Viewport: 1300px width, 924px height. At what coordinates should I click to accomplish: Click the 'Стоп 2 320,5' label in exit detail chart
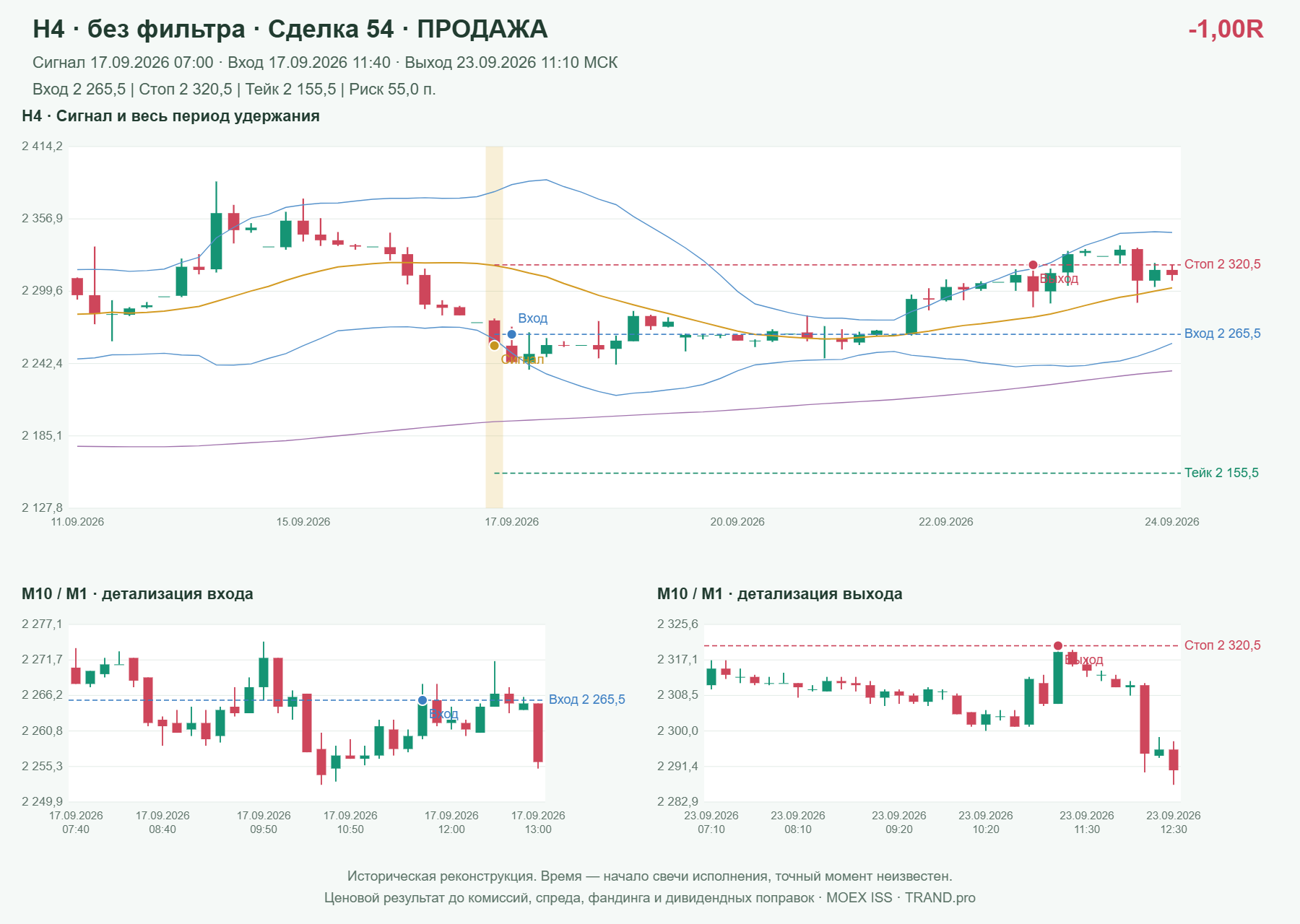point(1222,645)
